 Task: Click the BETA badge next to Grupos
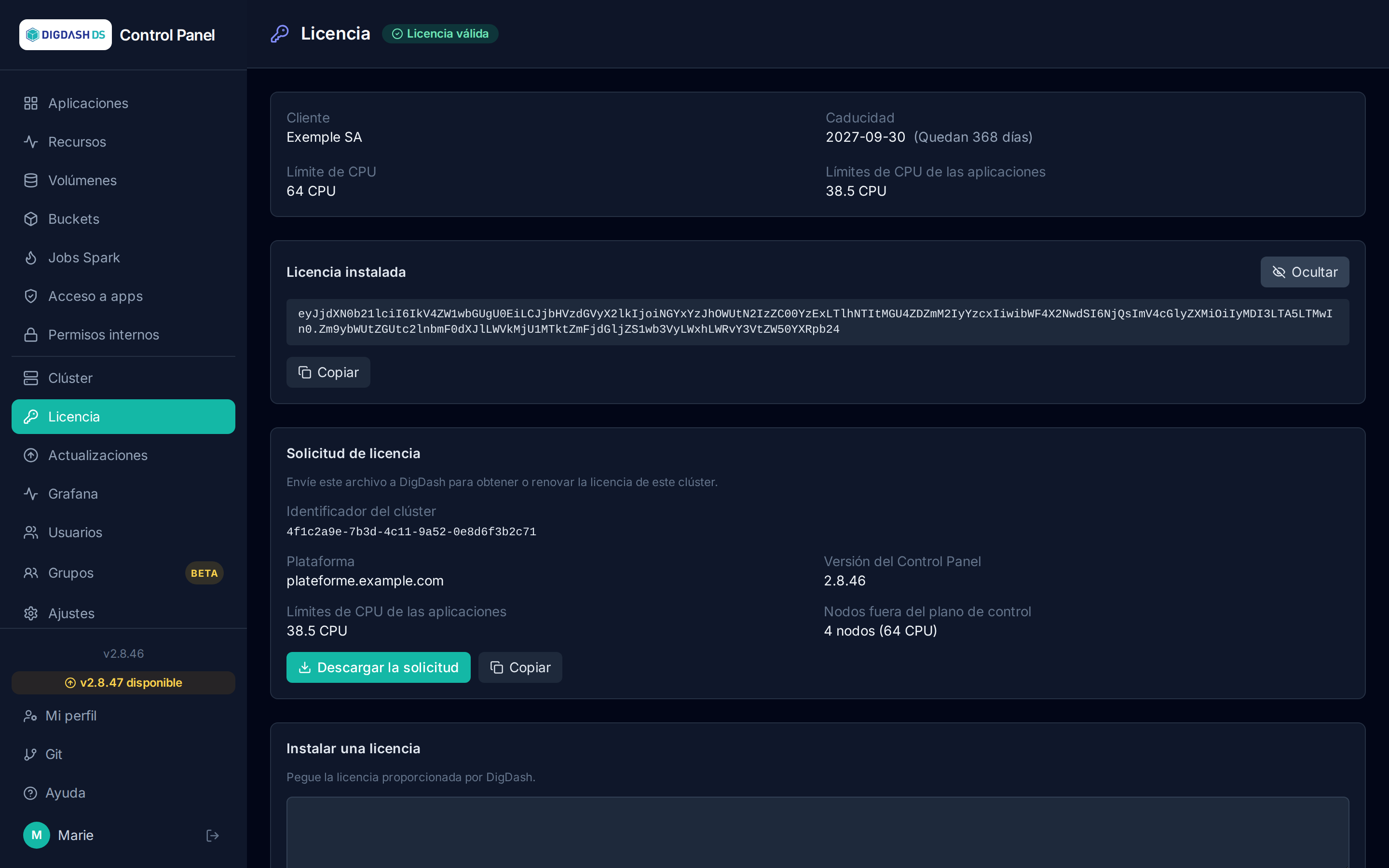(x=204, y=573)
